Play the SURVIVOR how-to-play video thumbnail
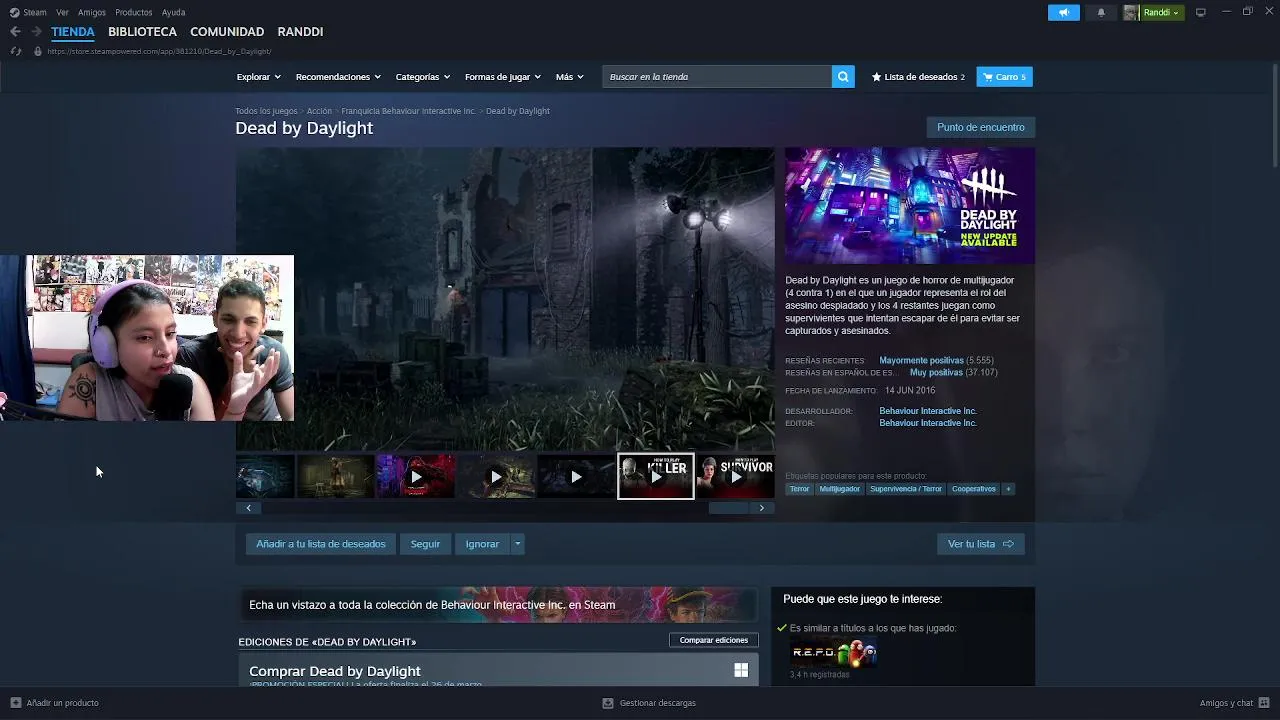The width and height of the screenshot is (1280, 720). pos(736,477)
